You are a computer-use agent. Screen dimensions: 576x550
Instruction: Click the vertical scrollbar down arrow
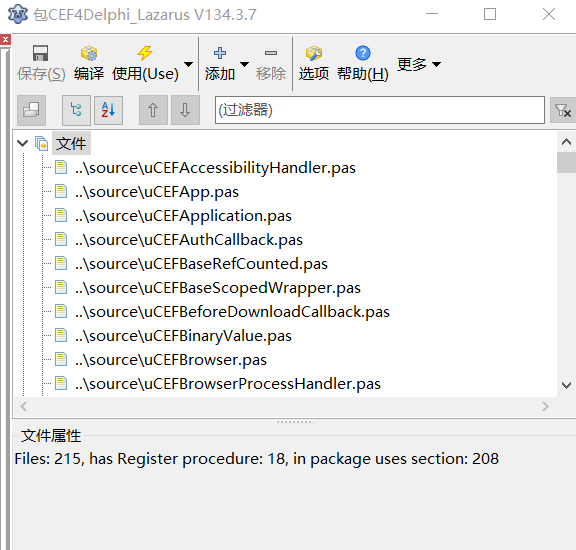click(566, 385)
